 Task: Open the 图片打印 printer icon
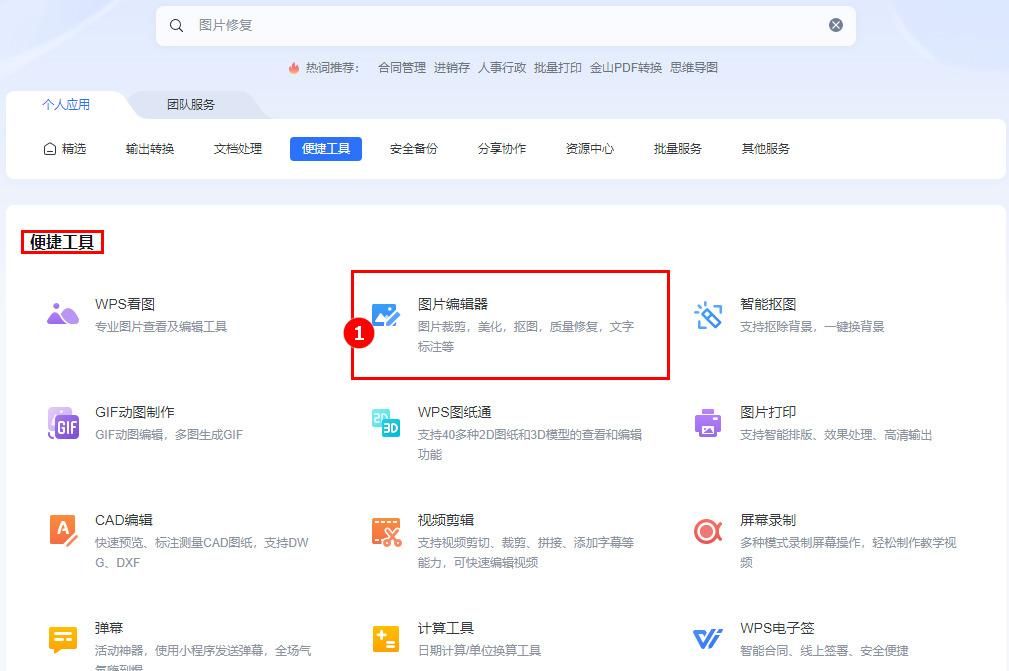click(x=708, y=423)
